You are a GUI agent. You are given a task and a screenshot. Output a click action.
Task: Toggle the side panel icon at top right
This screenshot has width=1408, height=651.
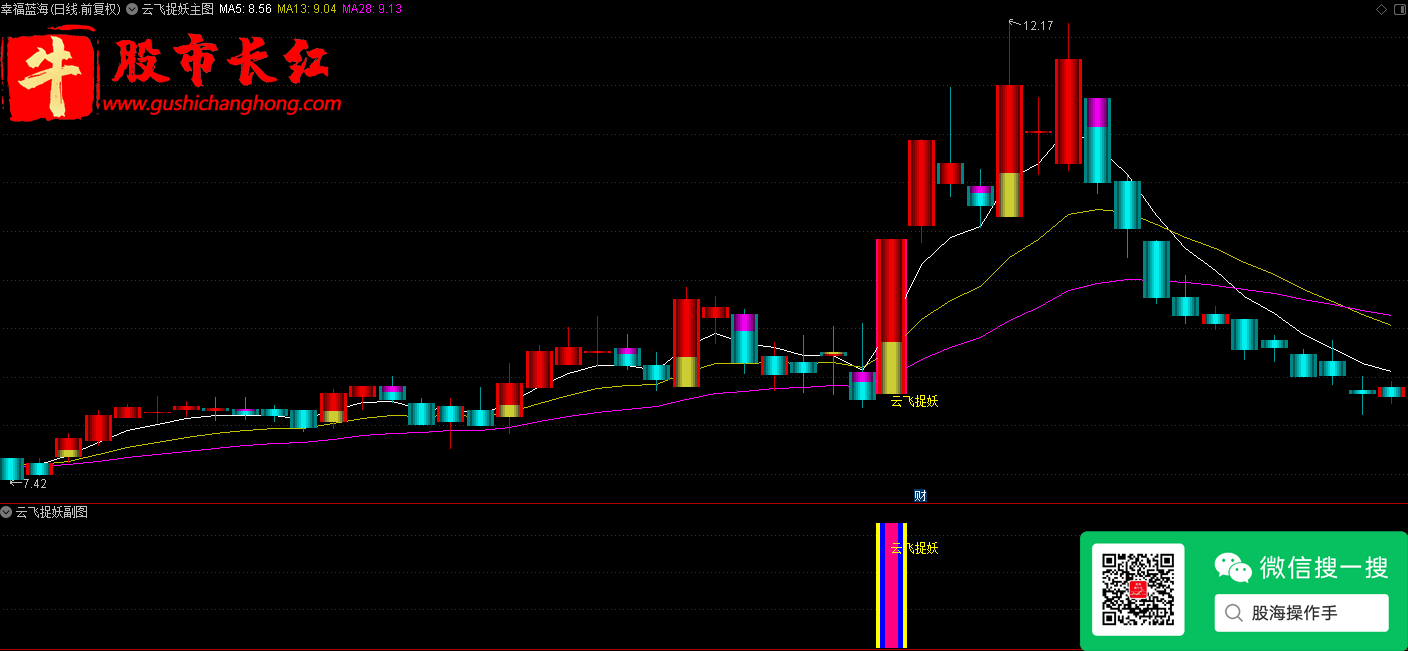click(1398, 9)
